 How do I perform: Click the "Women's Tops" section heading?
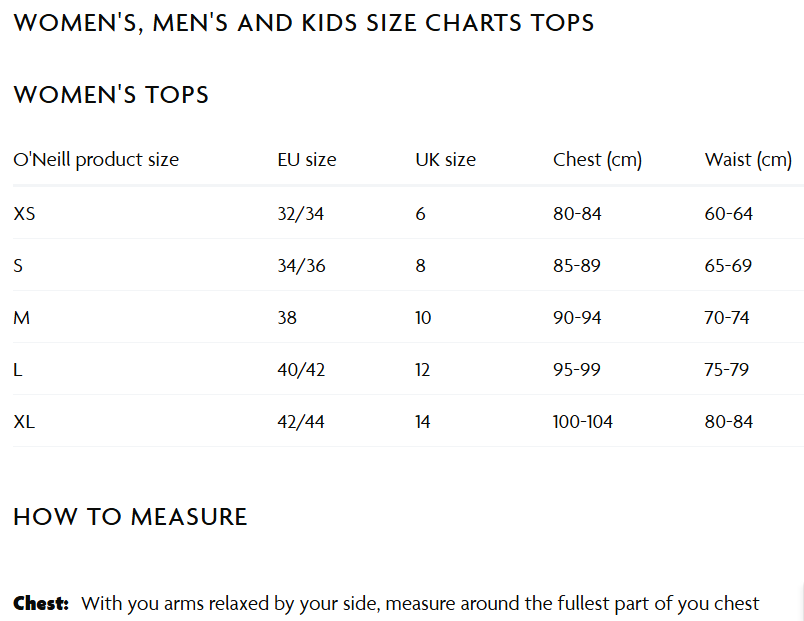pos(111,95)
